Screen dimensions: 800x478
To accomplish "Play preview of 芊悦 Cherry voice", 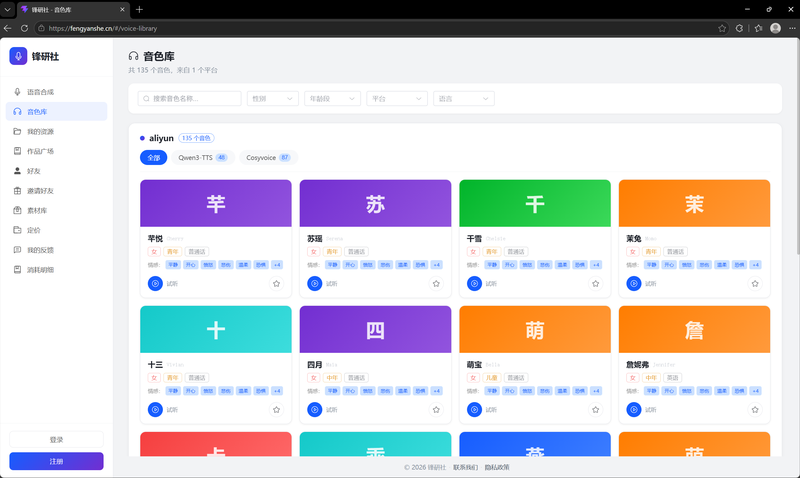I will [x=155, y=283].
